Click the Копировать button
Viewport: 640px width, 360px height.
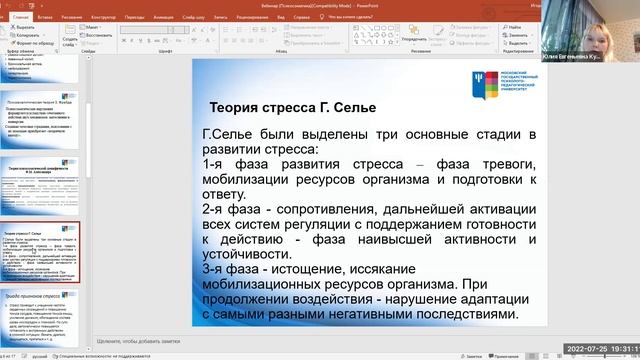(24, 35)
